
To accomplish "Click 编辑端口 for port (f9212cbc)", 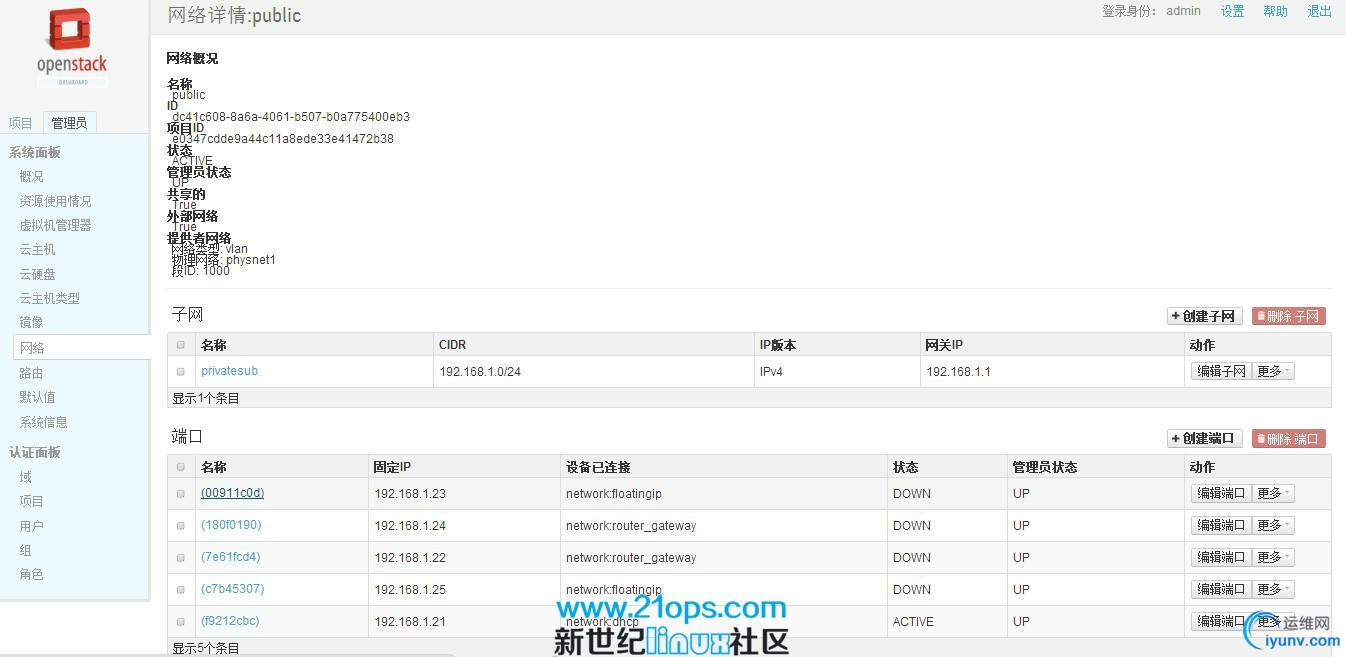I will (1221, 621).
